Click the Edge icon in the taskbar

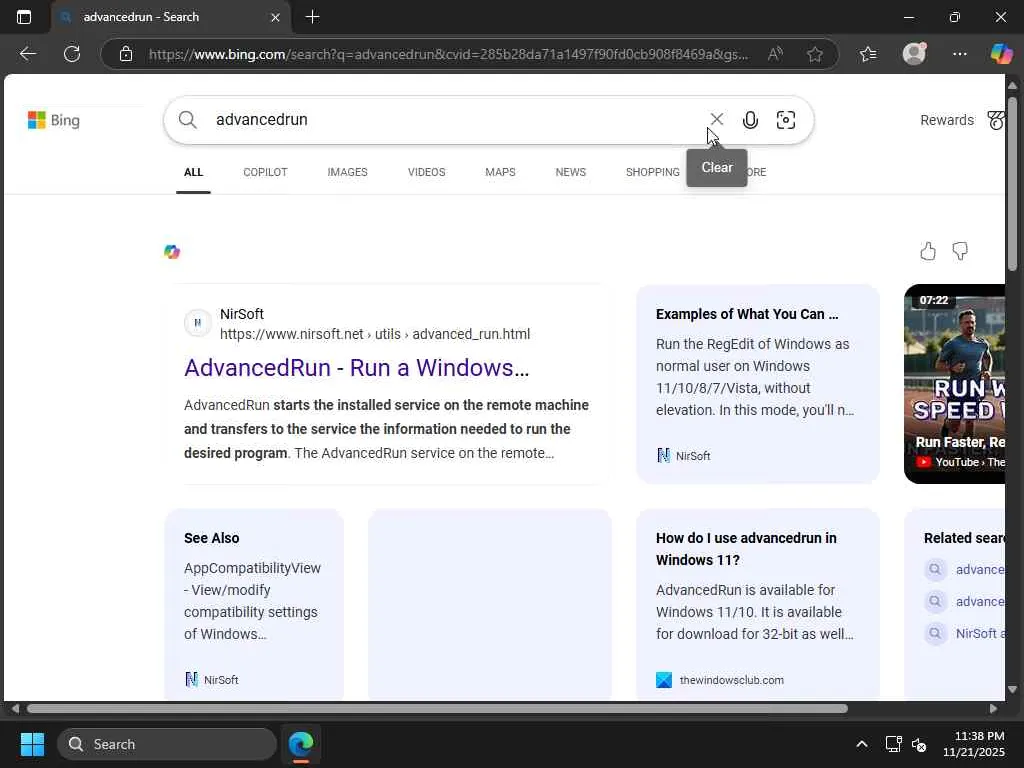(301, 744)
